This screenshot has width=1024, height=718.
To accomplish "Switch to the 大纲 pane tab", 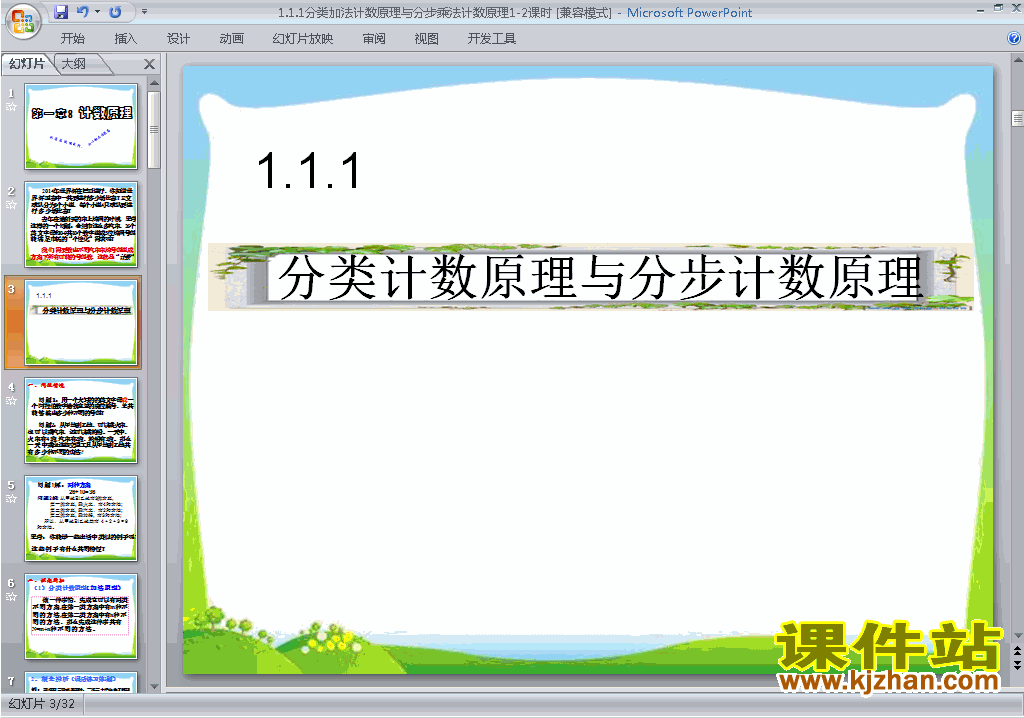I will (x=74, y=63).
